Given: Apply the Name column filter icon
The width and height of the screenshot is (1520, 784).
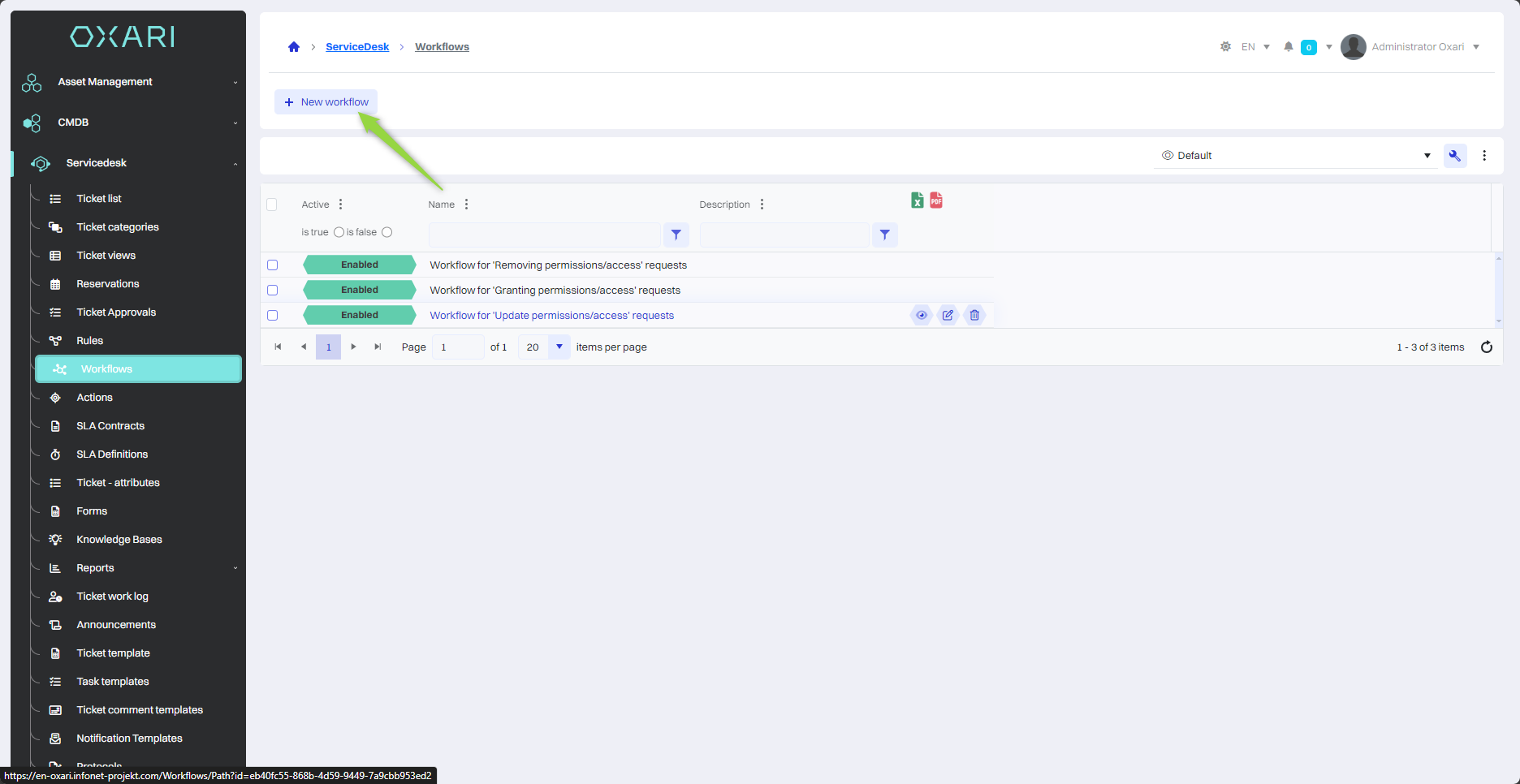Looking at the screenshot, I should [x=676, y=235].
